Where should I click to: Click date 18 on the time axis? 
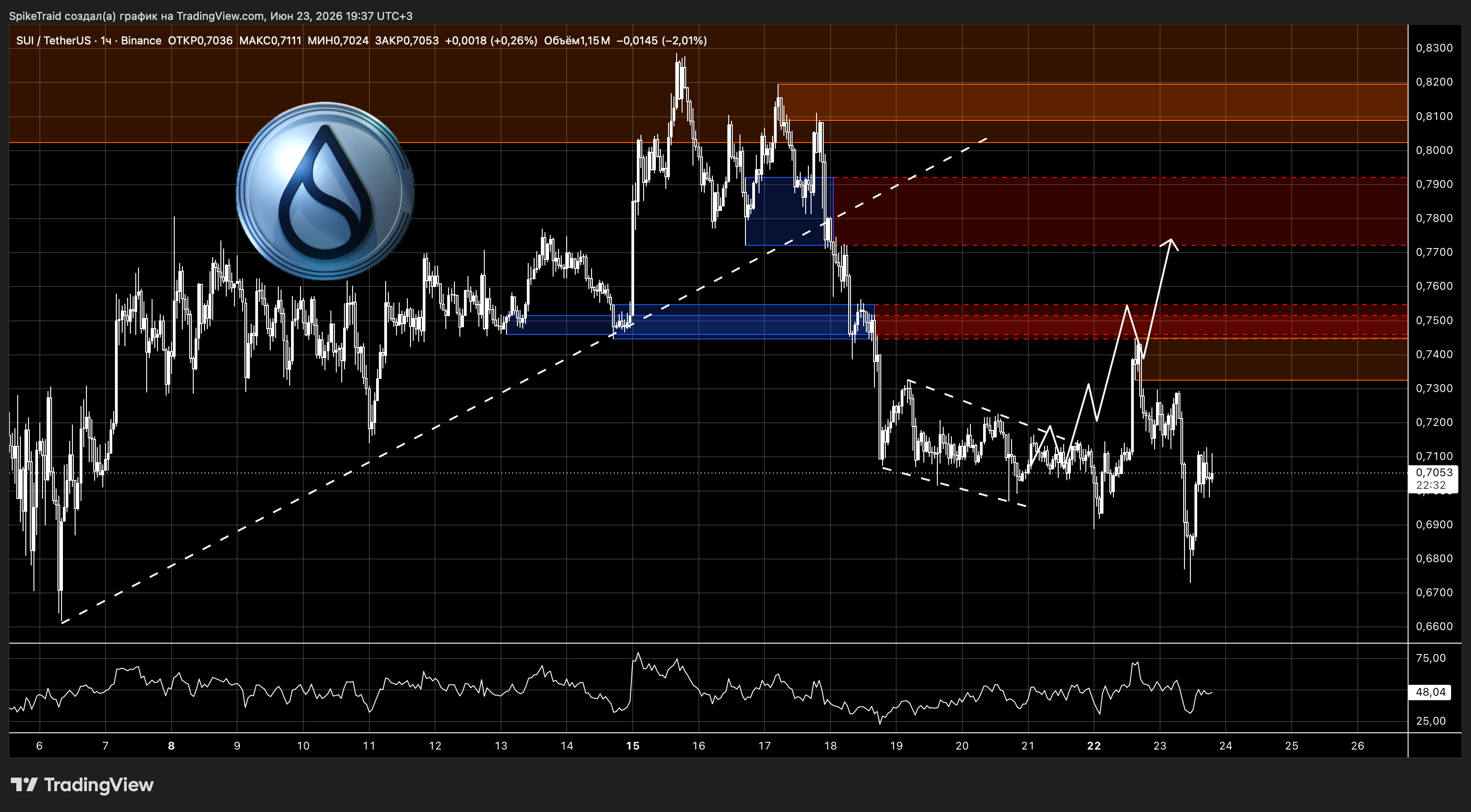(830, 746)
